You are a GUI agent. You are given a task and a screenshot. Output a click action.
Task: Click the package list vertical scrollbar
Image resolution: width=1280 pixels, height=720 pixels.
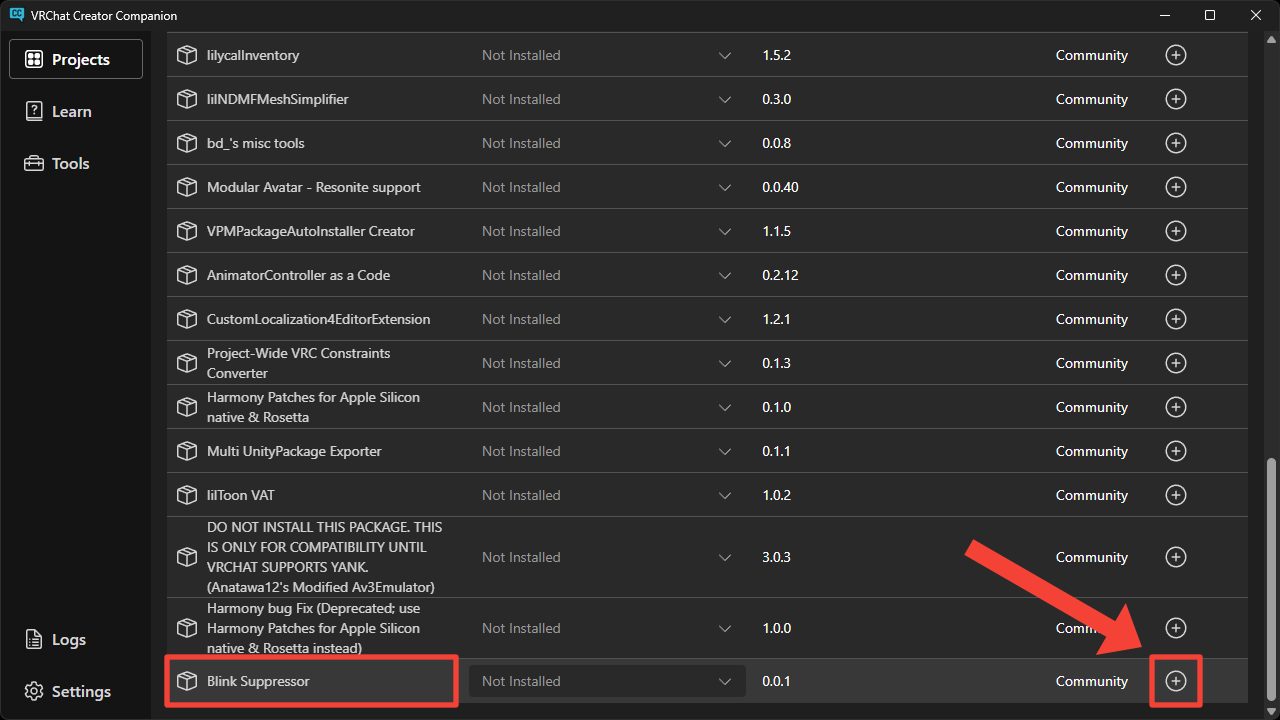point(1271,578)
